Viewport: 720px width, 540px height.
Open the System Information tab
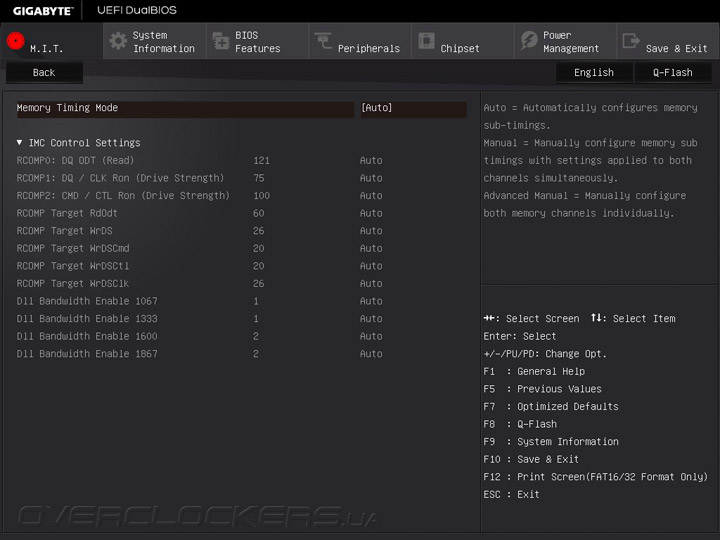tap(154, 41)
